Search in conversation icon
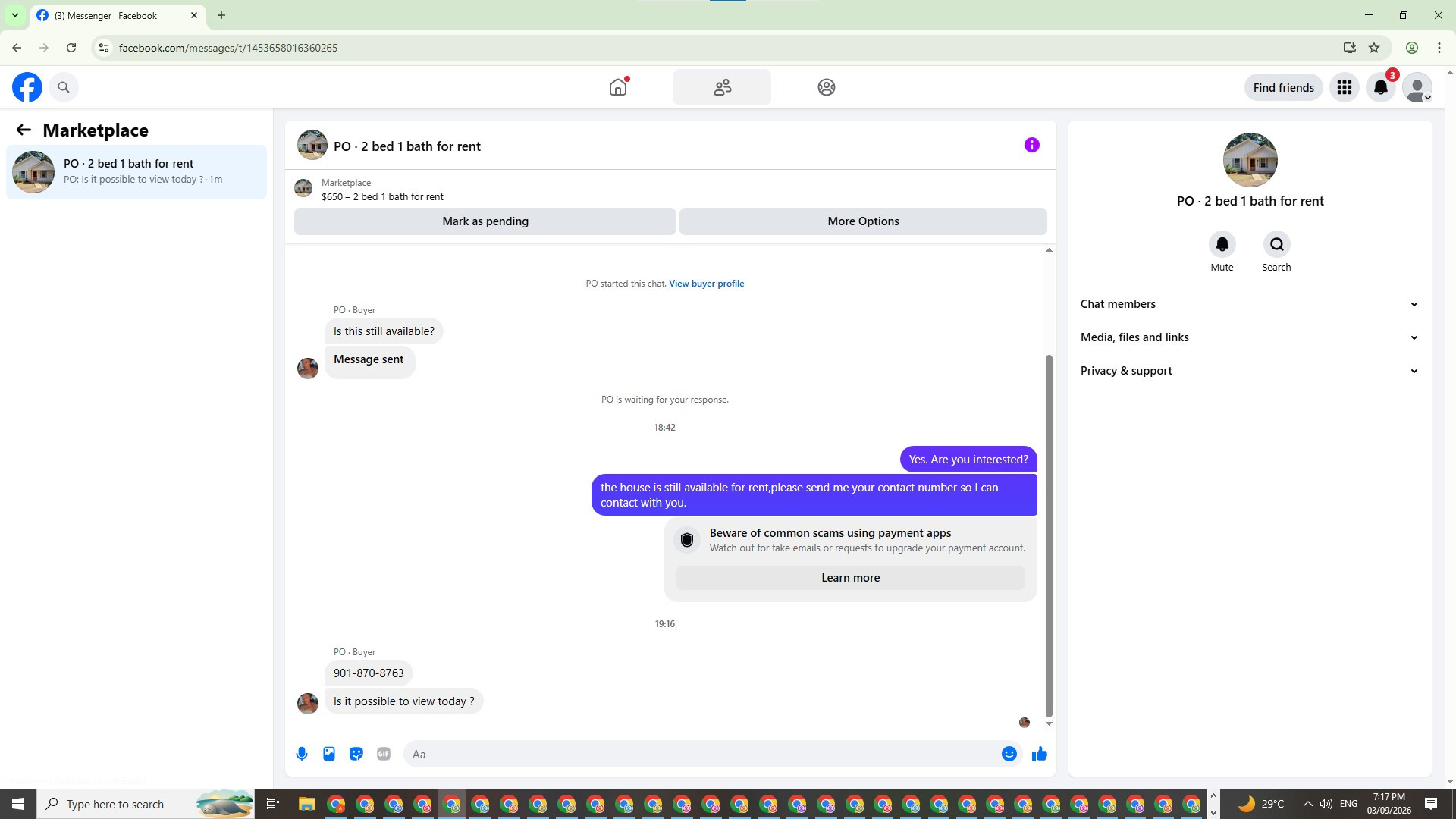The height and width of the screenshot is (819, 1456). click(1276, 244)
